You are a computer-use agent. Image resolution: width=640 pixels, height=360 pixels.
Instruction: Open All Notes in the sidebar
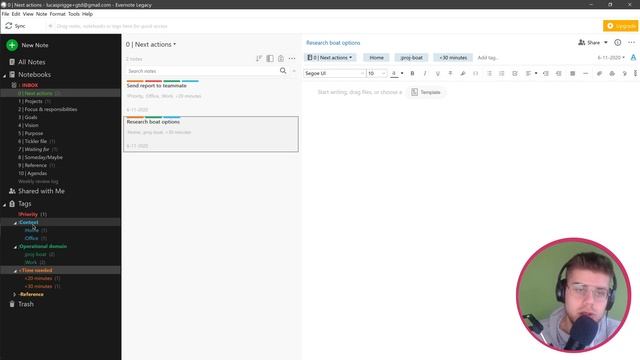(31, 62)
